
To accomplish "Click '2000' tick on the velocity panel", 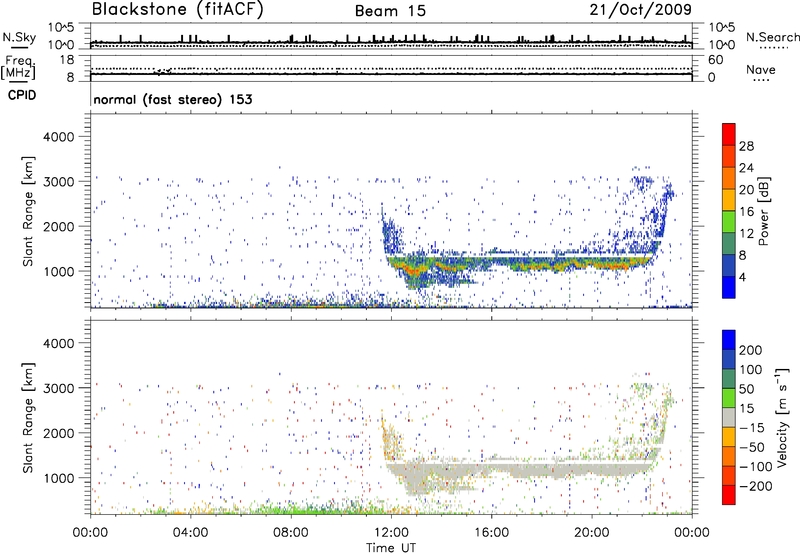I will tap(58, 433).
